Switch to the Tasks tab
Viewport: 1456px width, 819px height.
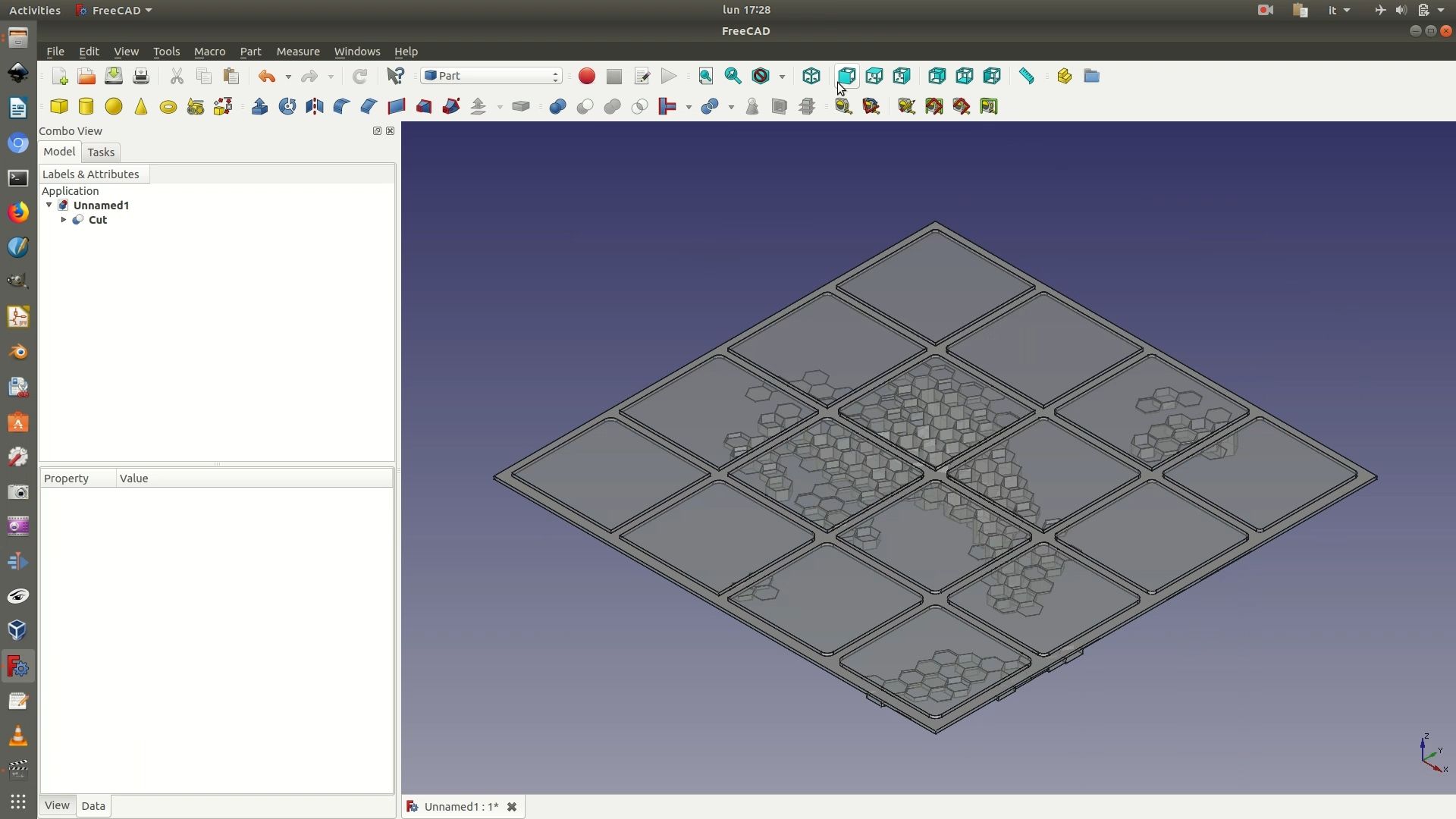point(101,152)
